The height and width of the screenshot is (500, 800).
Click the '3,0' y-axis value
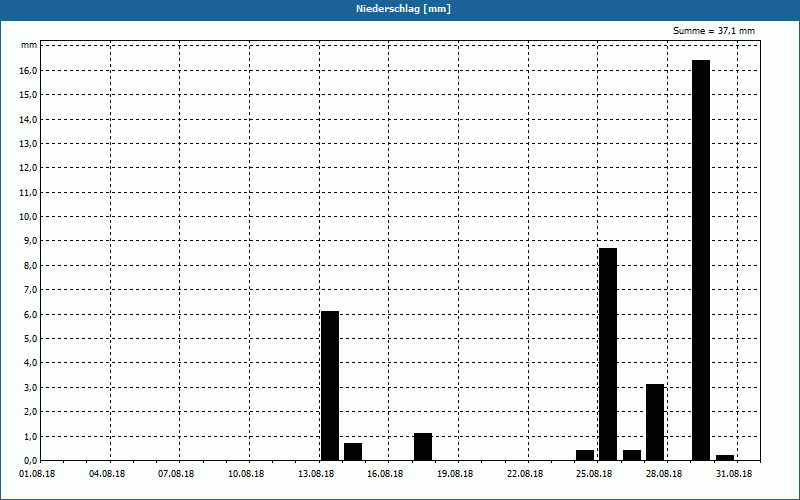(x=31, y=387)
